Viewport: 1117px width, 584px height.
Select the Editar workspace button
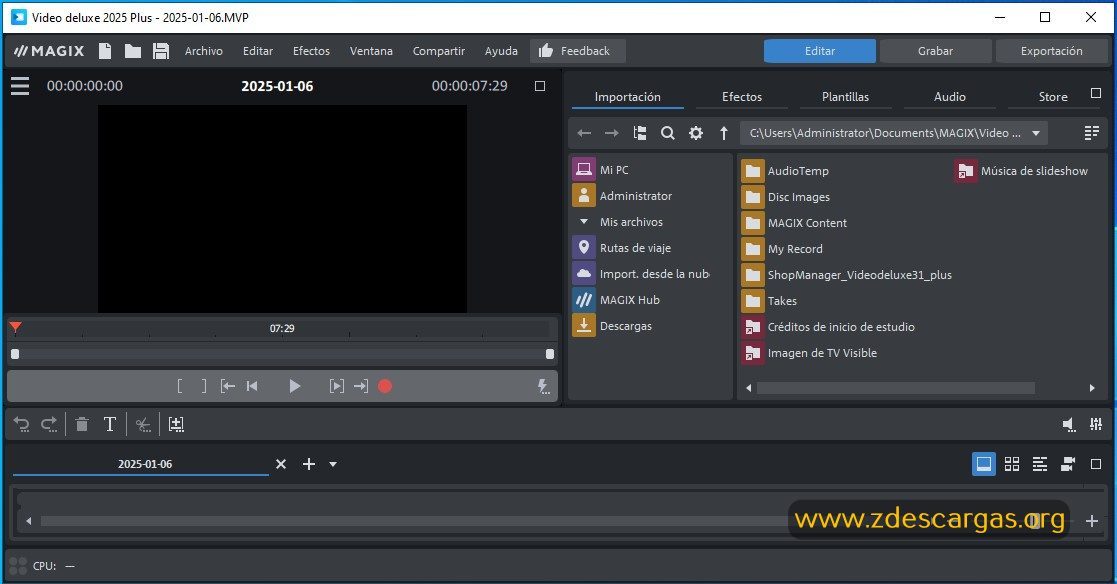point(820,51)
